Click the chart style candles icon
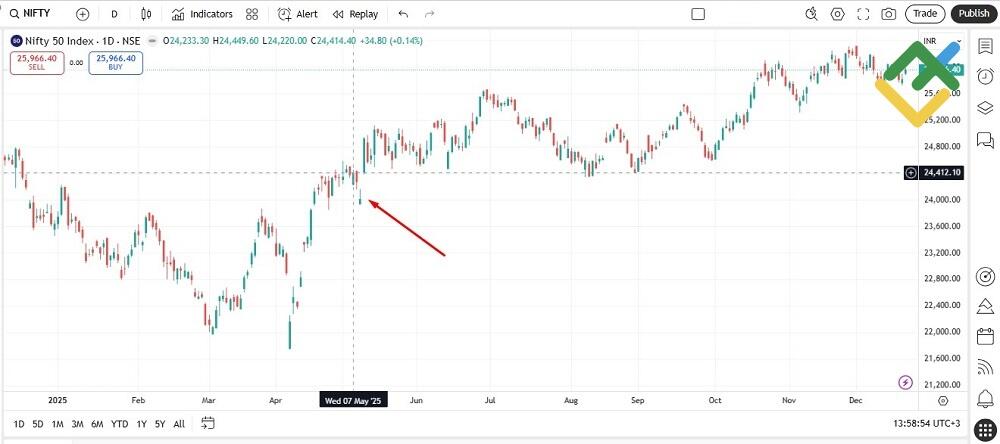 pos(146,14)
